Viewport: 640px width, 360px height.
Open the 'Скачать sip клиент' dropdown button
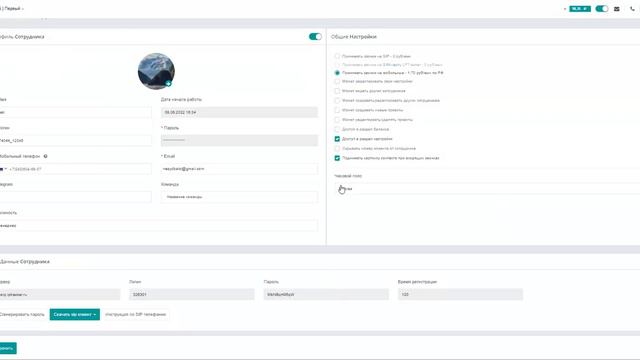[x=75, y=314]
